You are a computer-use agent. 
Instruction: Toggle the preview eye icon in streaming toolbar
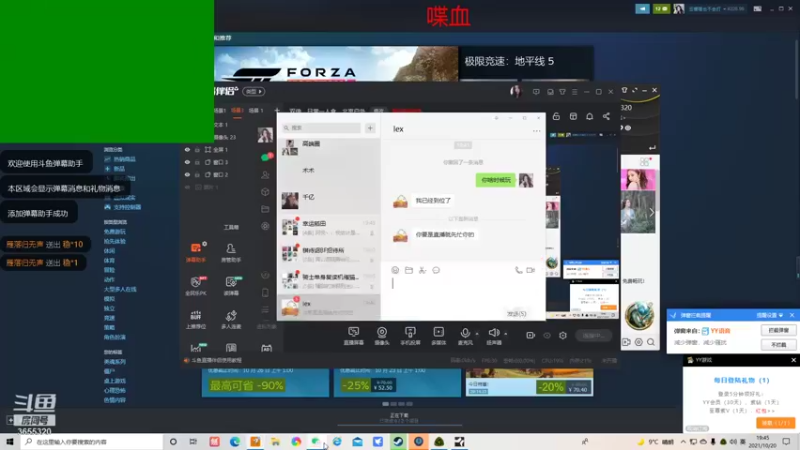[x=547, y=336]
